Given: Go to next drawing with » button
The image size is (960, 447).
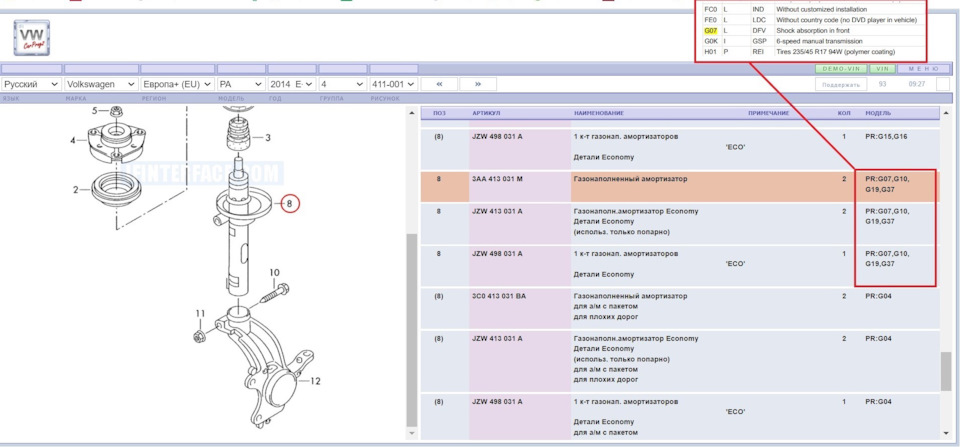Looking at the screenshot, I should [x=478, y=85].
